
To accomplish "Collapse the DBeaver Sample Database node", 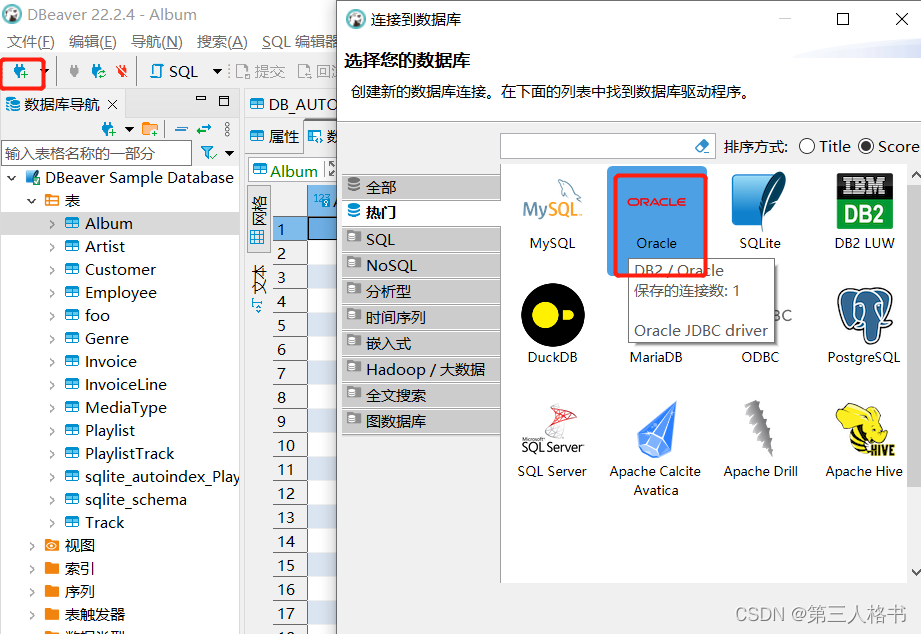I will coord(12,177).
